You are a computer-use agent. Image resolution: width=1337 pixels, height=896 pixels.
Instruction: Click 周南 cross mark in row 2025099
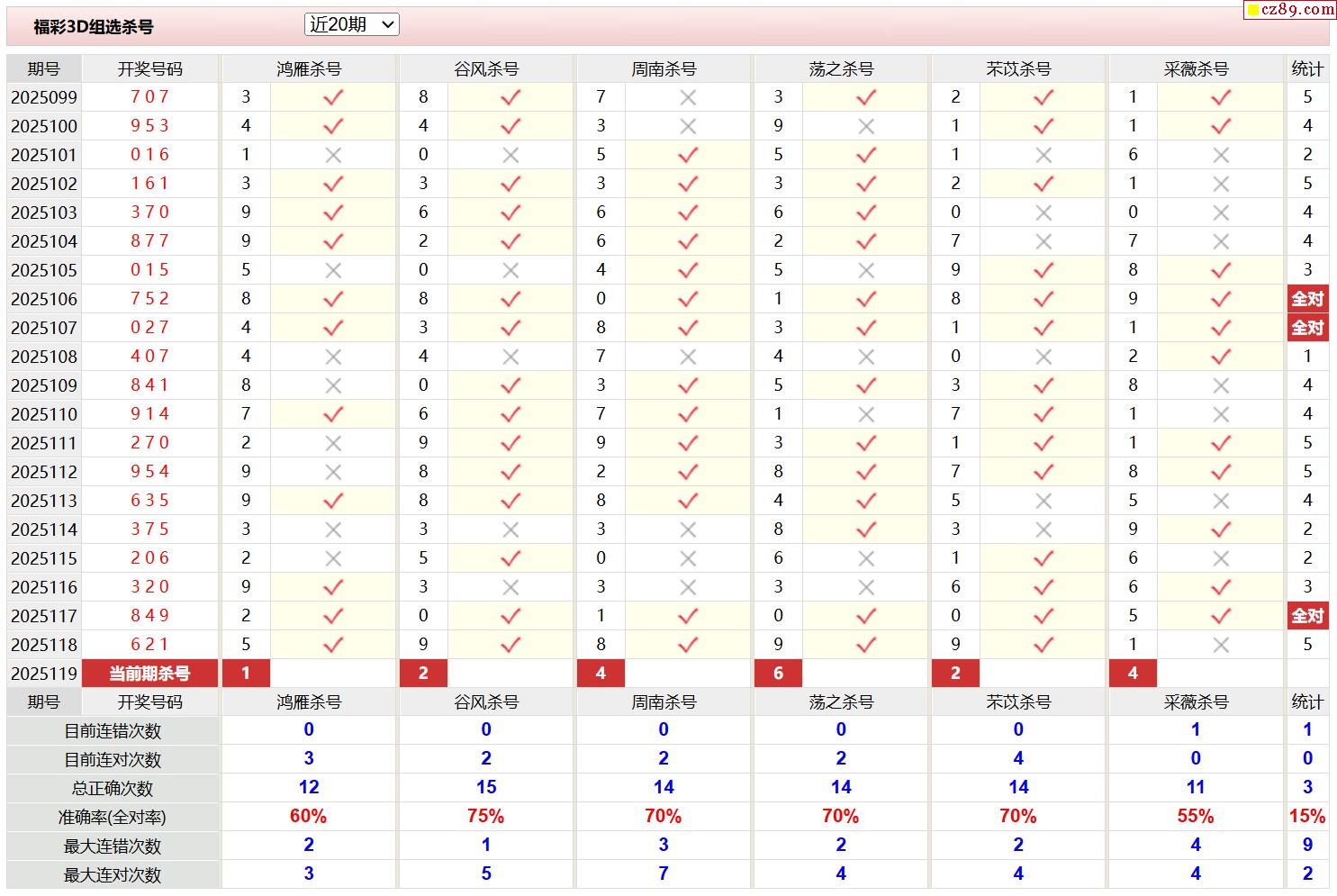(x=688, y=97)
